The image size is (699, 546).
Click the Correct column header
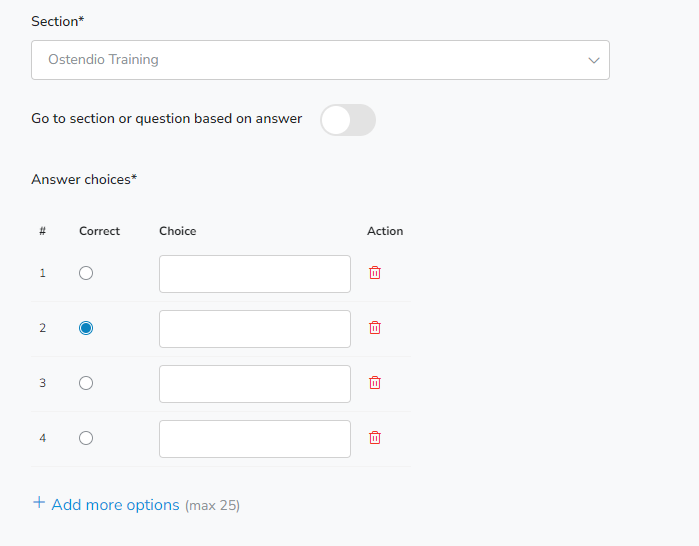pyautogui.click(x=99, y=231)
